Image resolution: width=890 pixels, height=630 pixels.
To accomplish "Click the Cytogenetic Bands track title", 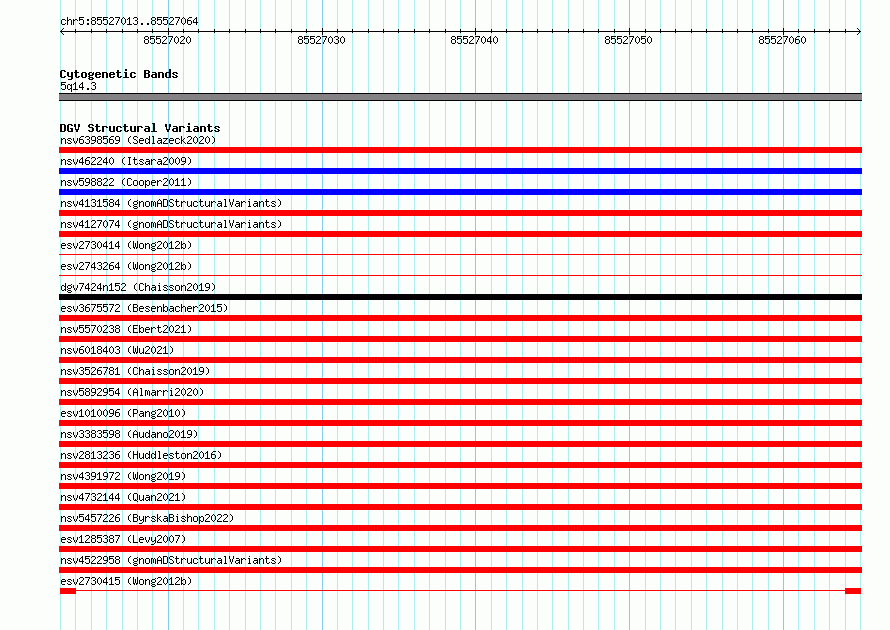I will pyautogui.click(x=119, y=74).
